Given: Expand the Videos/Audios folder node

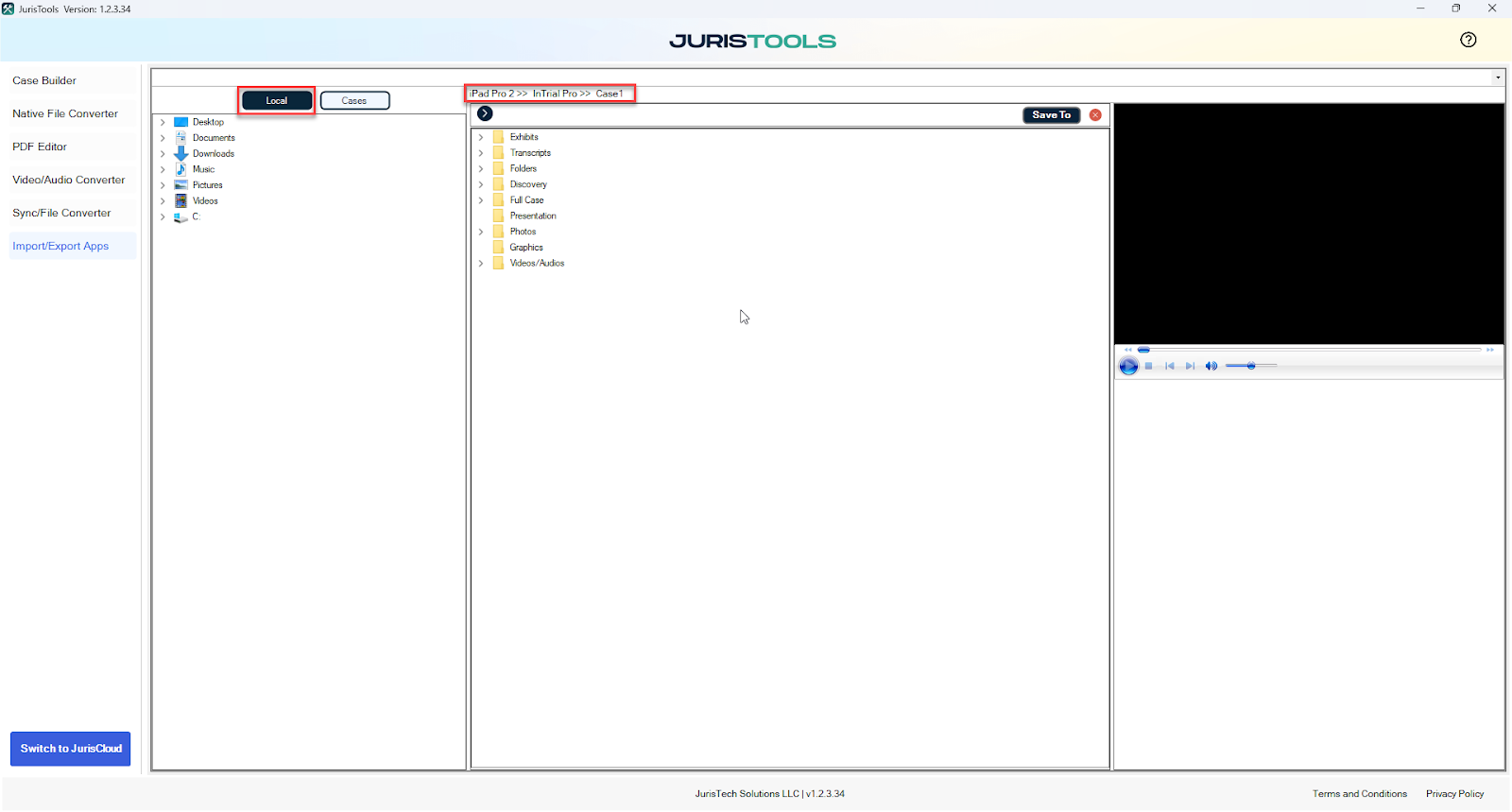Looking at the screenshot, I should tap(480, 263).
